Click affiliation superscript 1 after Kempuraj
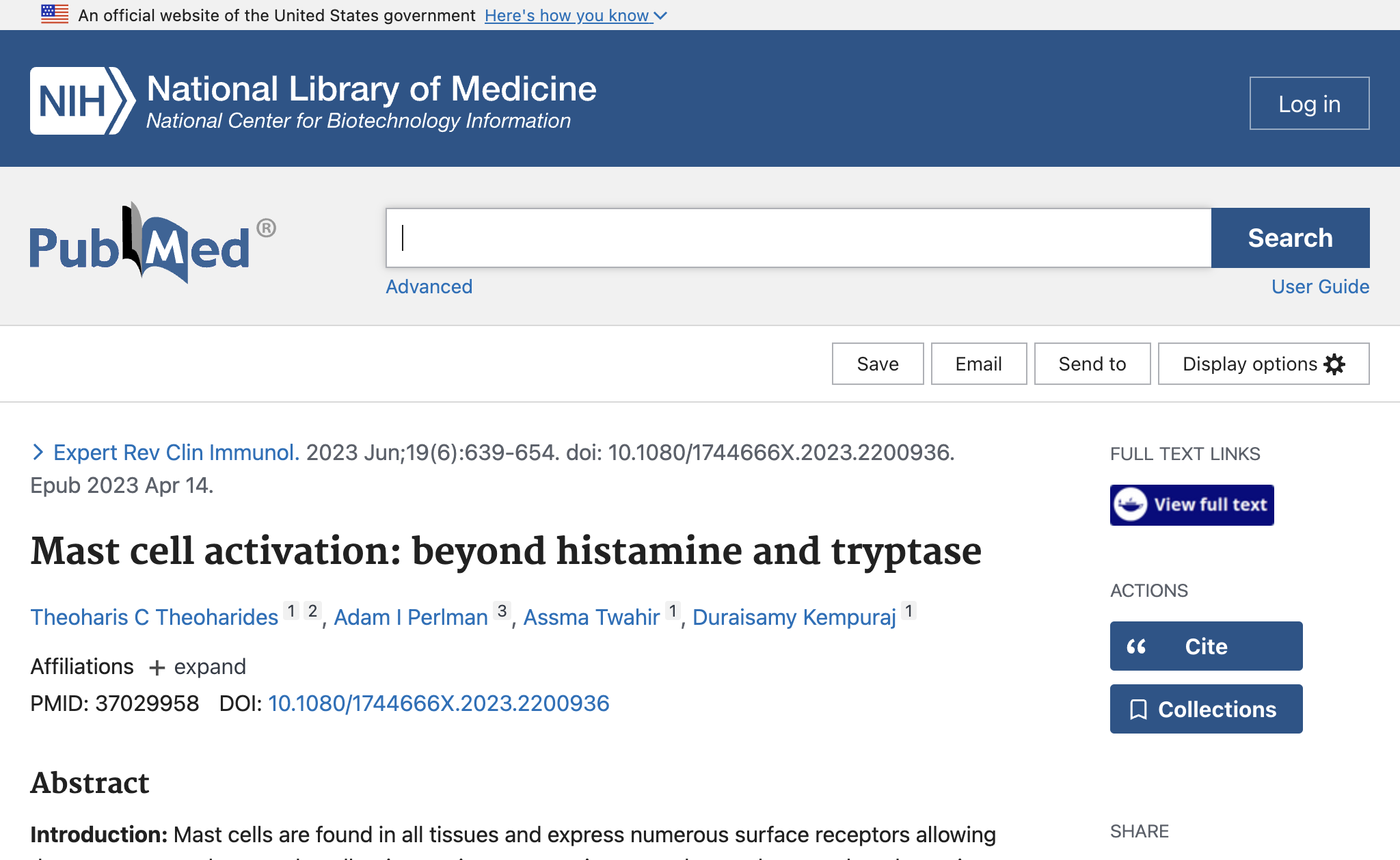Viewport: 1400px width, 860px height. (x=909, y=610)
